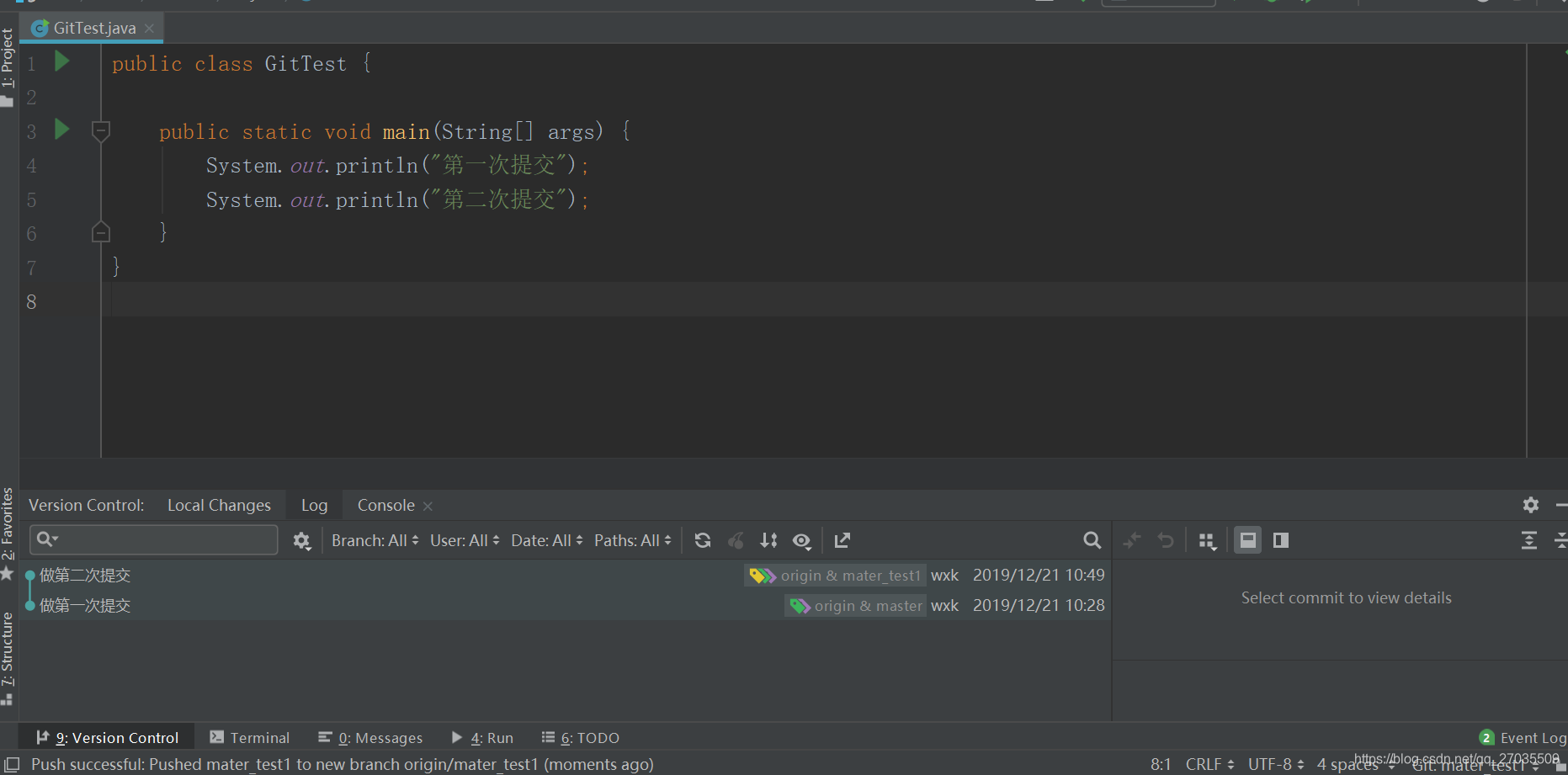Click the wxk author of the 10:49 commit
The width and height of the screenshot is (1568, 775).
(944, 575)
